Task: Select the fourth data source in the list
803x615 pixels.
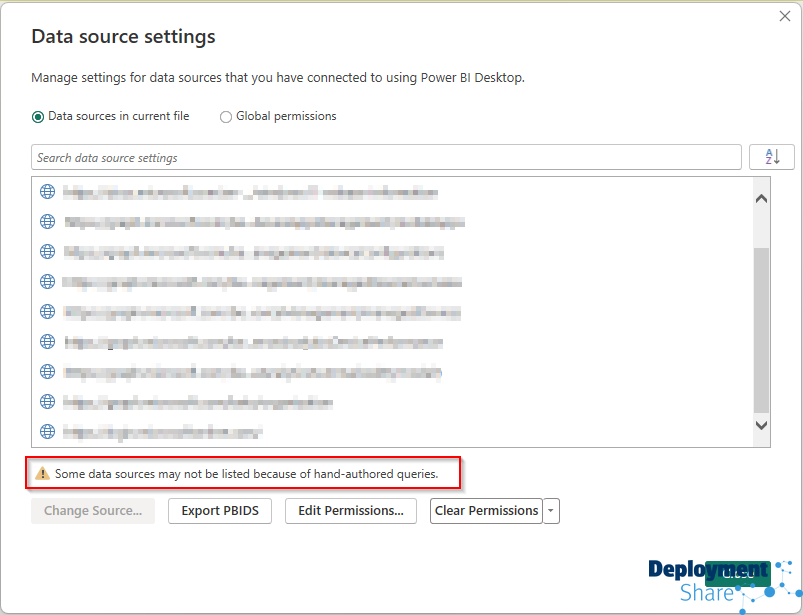Action: pyautogui.click(x=262, y=282)
